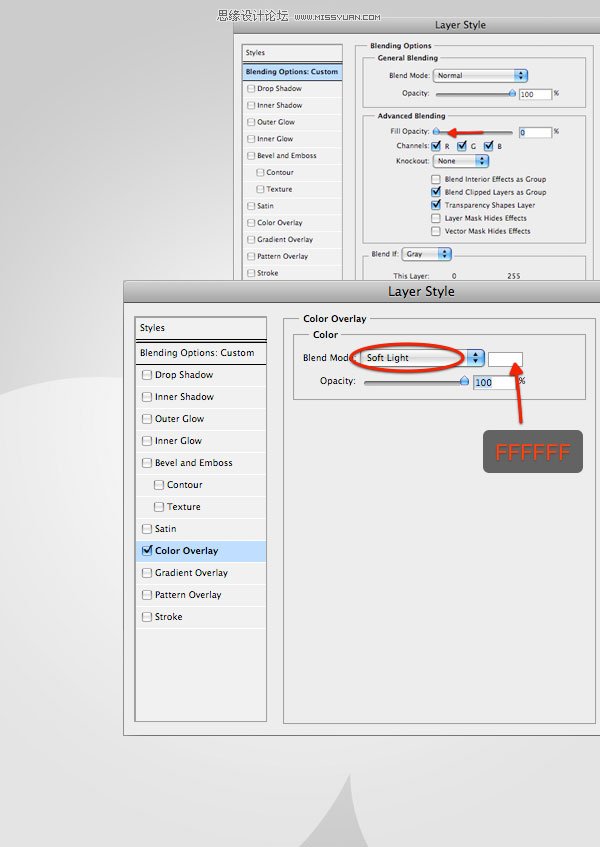Click the white color overlay swatch
This screenshot has height=847, width=600.
tap(505, 359)
